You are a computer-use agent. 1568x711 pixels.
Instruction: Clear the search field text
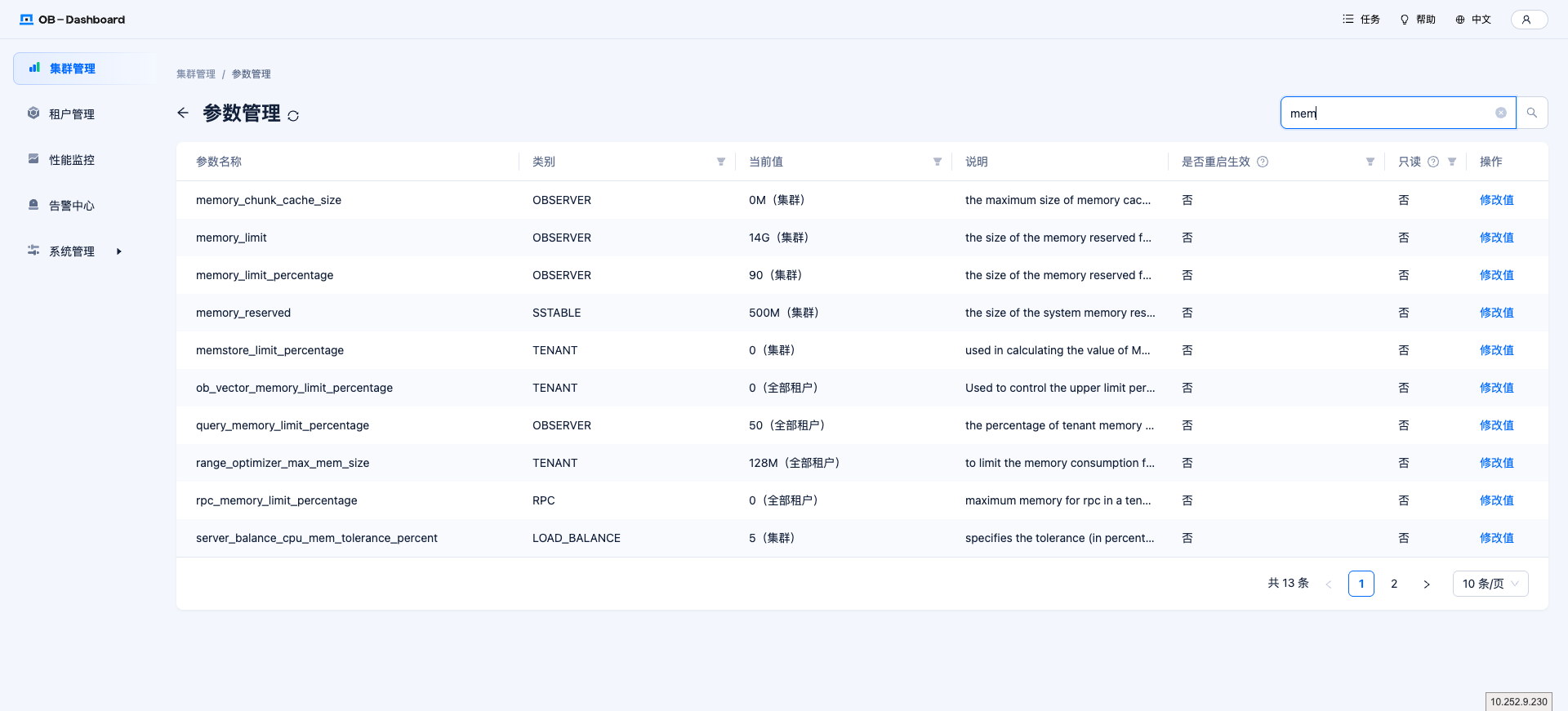click(1500, 113)
